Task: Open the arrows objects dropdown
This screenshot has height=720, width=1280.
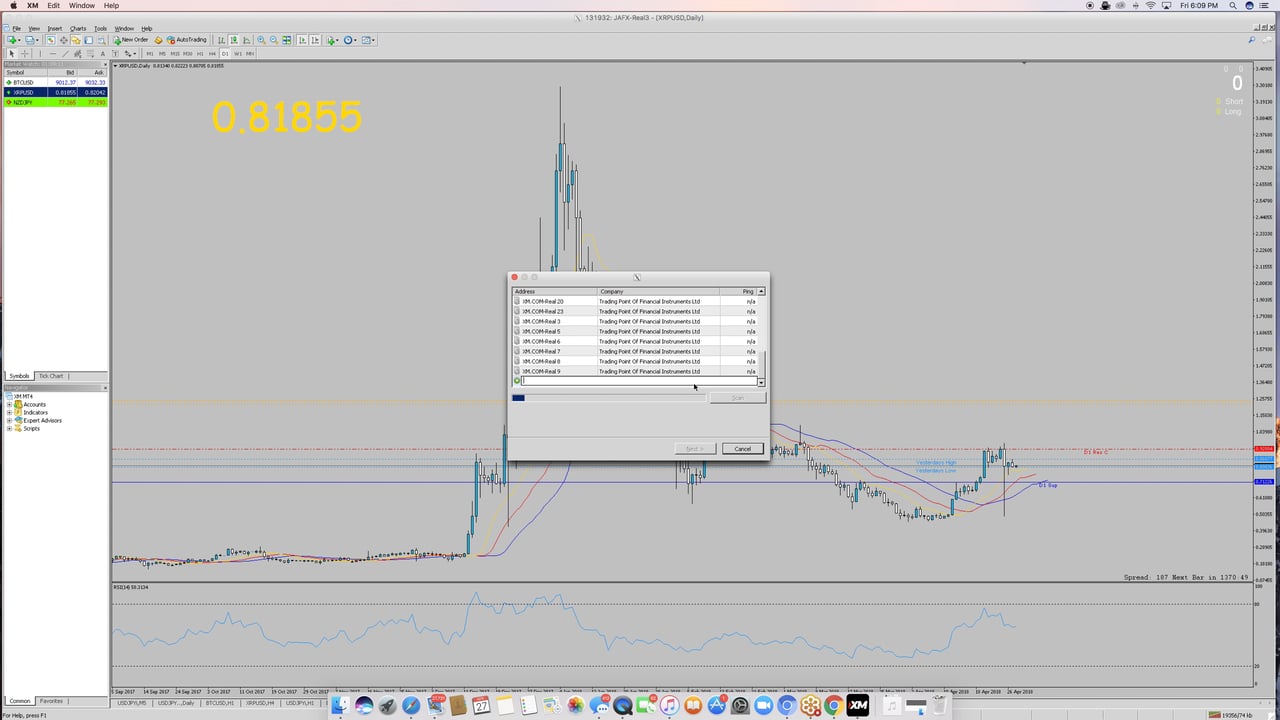Action: [x=129, y=53]
